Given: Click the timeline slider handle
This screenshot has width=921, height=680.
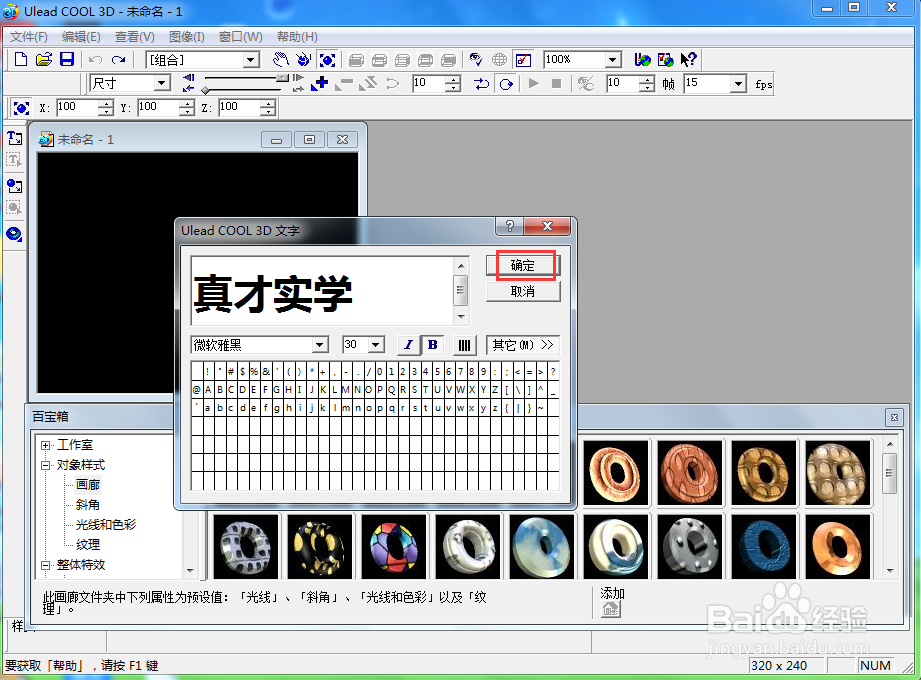Looking at the screenshot, I should tap(205, 90).
